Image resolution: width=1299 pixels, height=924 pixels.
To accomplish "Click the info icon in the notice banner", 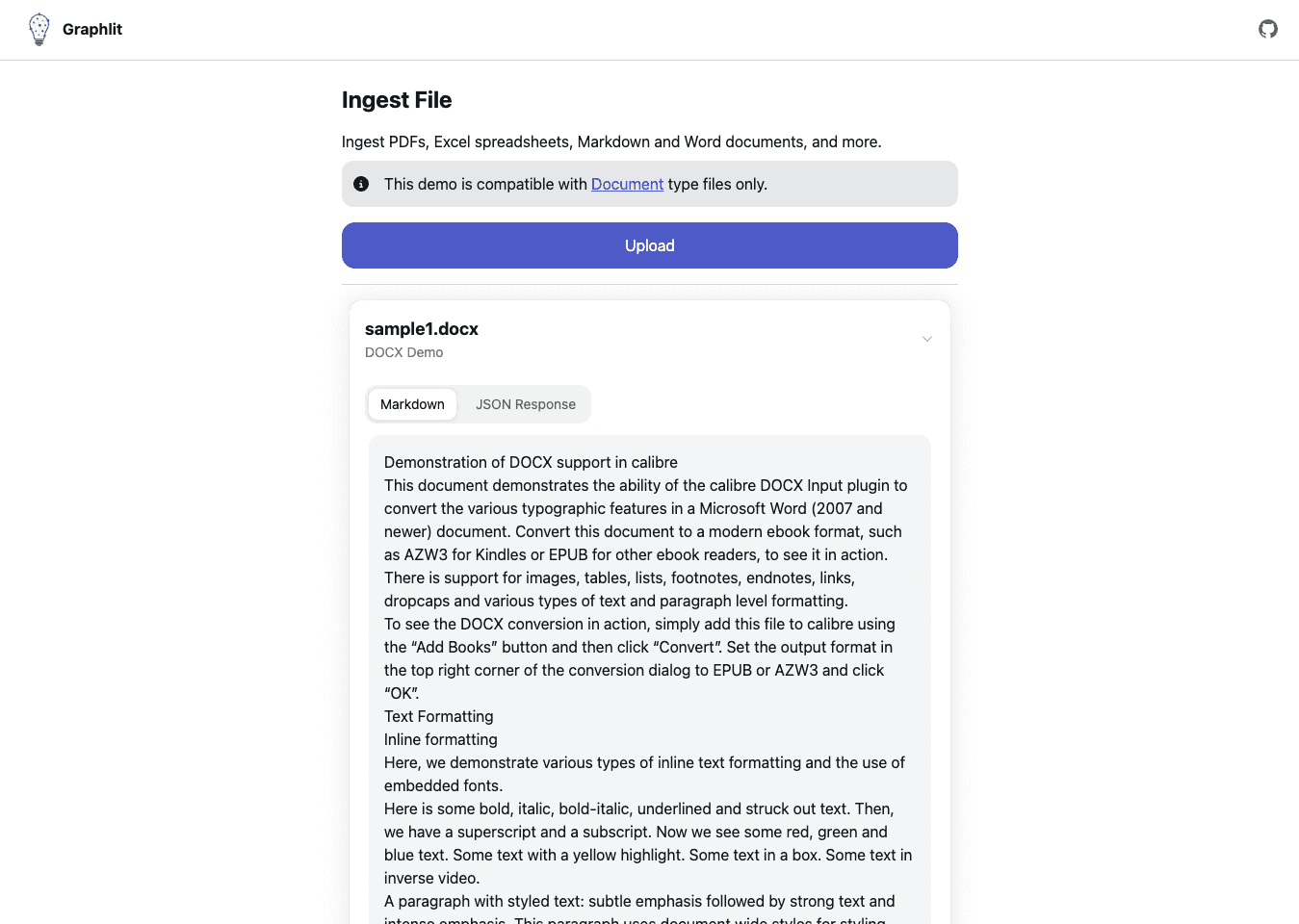I will 361,184.
